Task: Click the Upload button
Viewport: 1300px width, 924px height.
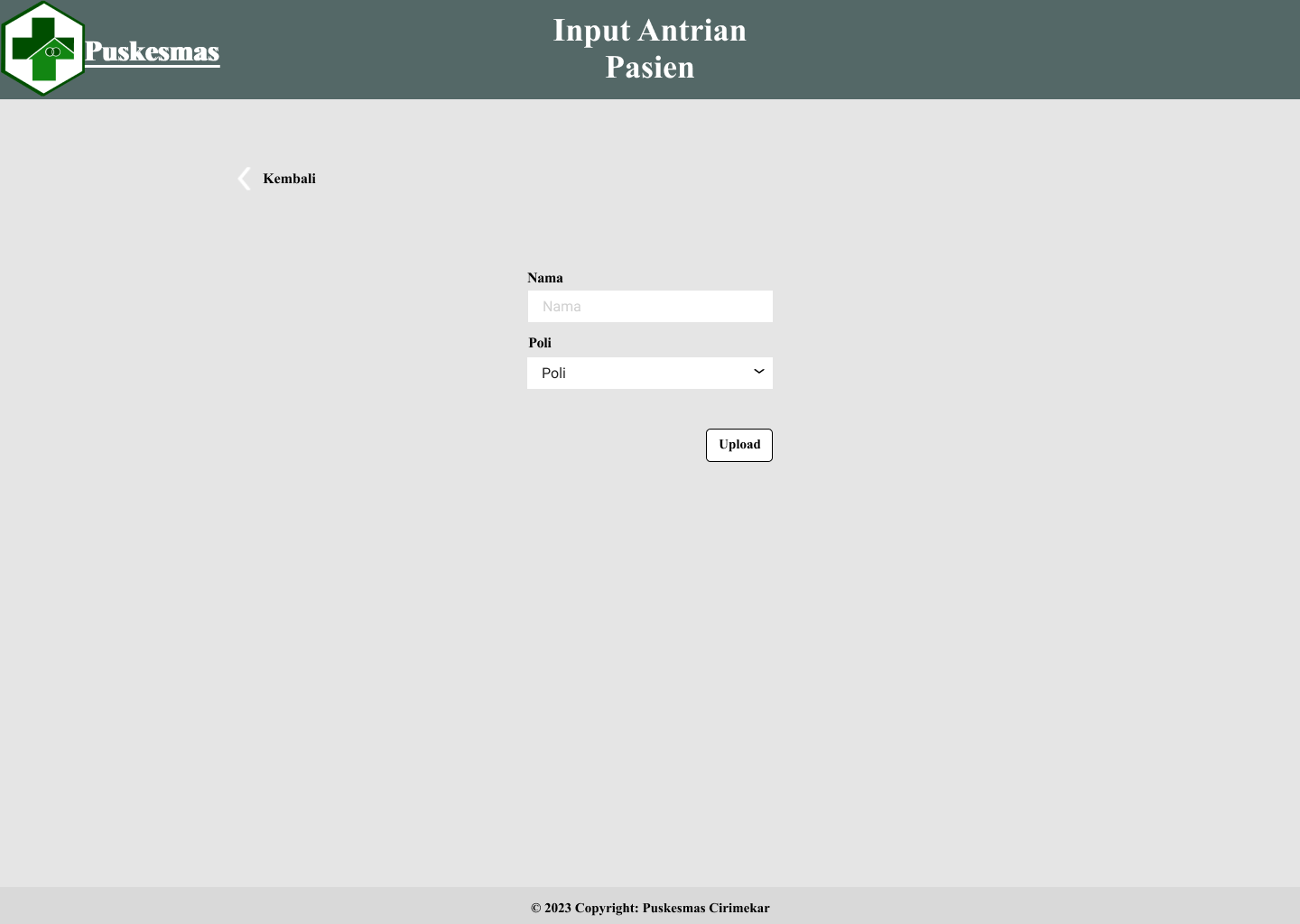Action: tap(739, 445)
